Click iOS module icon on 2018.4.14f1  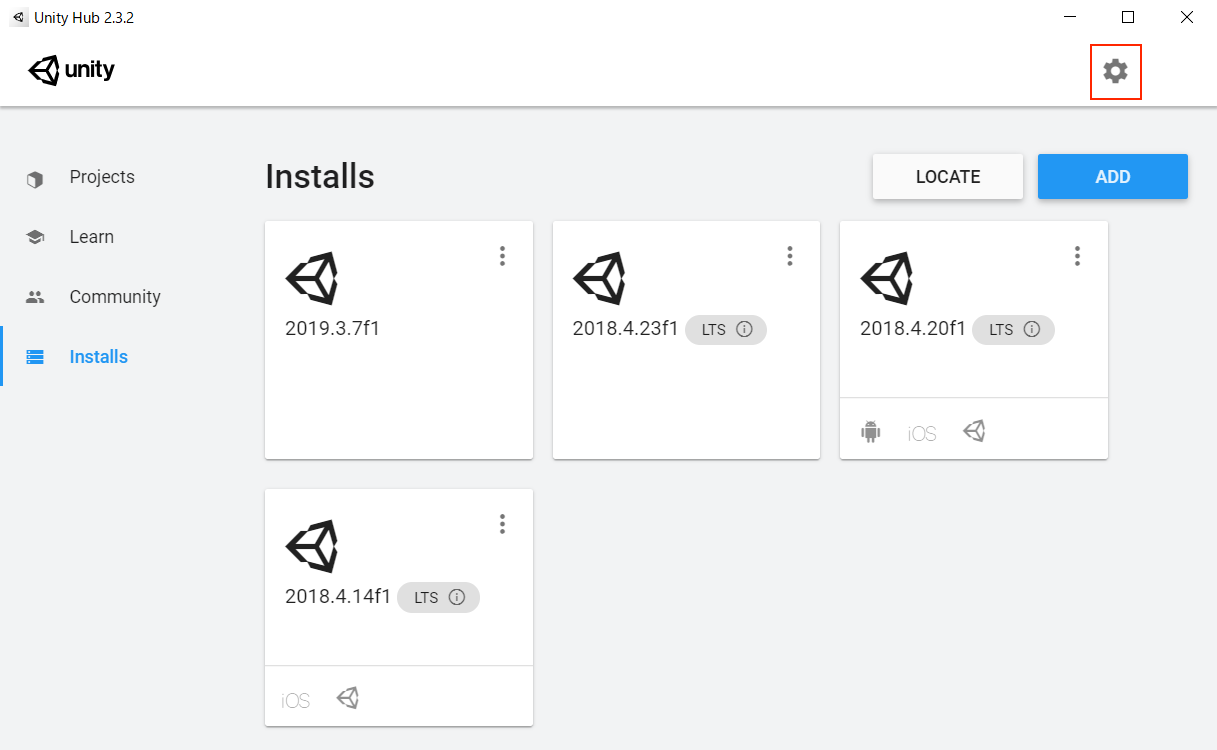296,700
